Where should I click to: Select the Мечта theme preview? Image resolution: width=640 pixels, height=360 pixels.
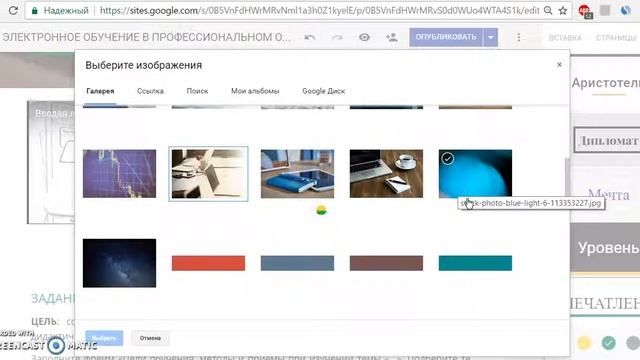point(608,194)
